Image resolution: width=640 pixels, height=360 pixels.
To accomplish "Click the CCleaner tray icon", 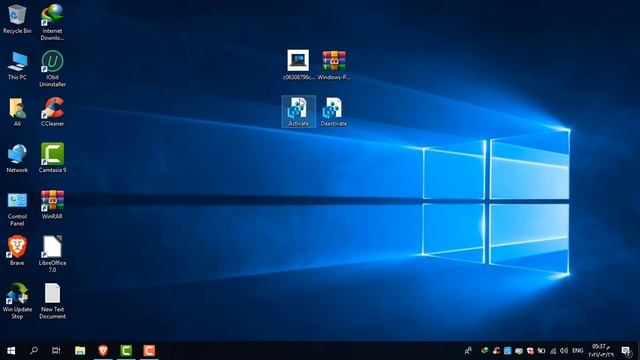I will coord(496,351).
